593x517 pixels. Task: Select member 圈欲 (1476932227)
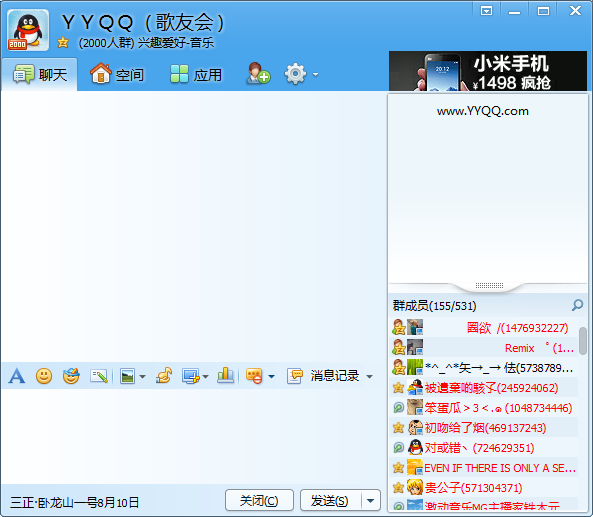click(484, 327)
